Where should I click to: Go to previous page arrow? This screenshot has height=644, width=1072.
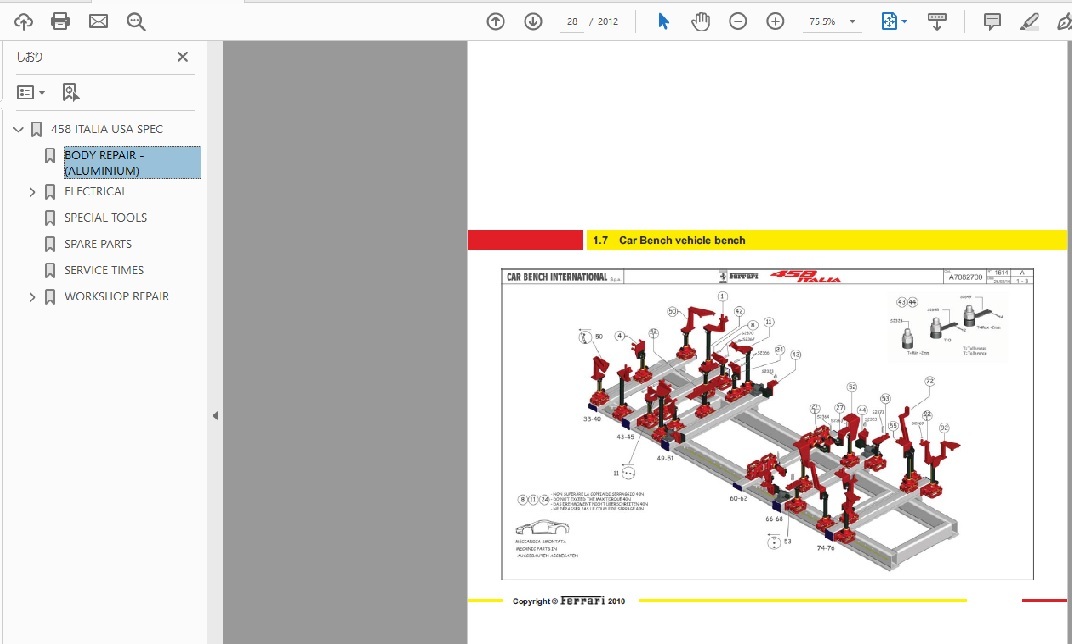coord(496,22)
